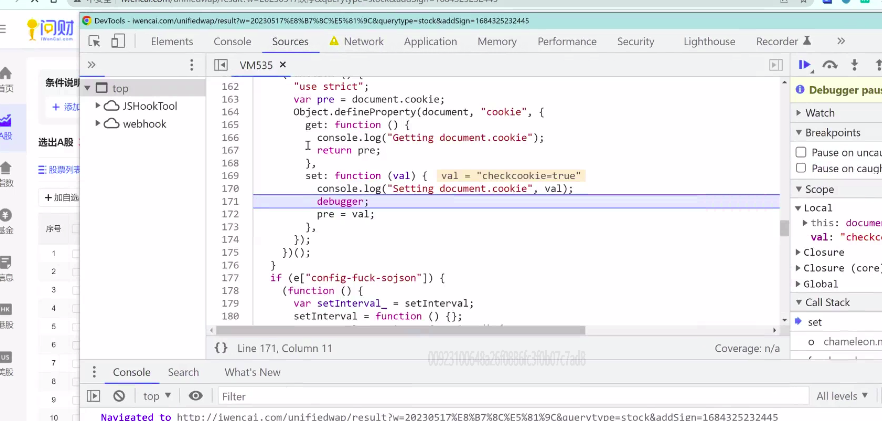Viewport: 882px width, 421px height.
Task: Click the console Filter input field
Action: coord(513,396)
